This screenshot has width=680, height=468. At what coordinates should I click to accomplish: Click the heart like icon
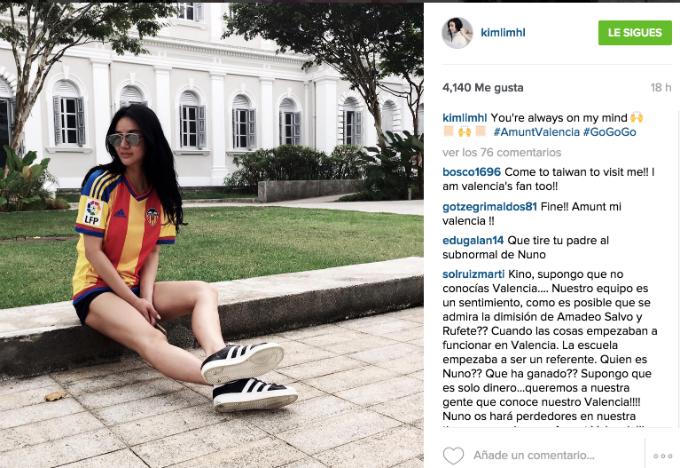(x=453, y=455)
